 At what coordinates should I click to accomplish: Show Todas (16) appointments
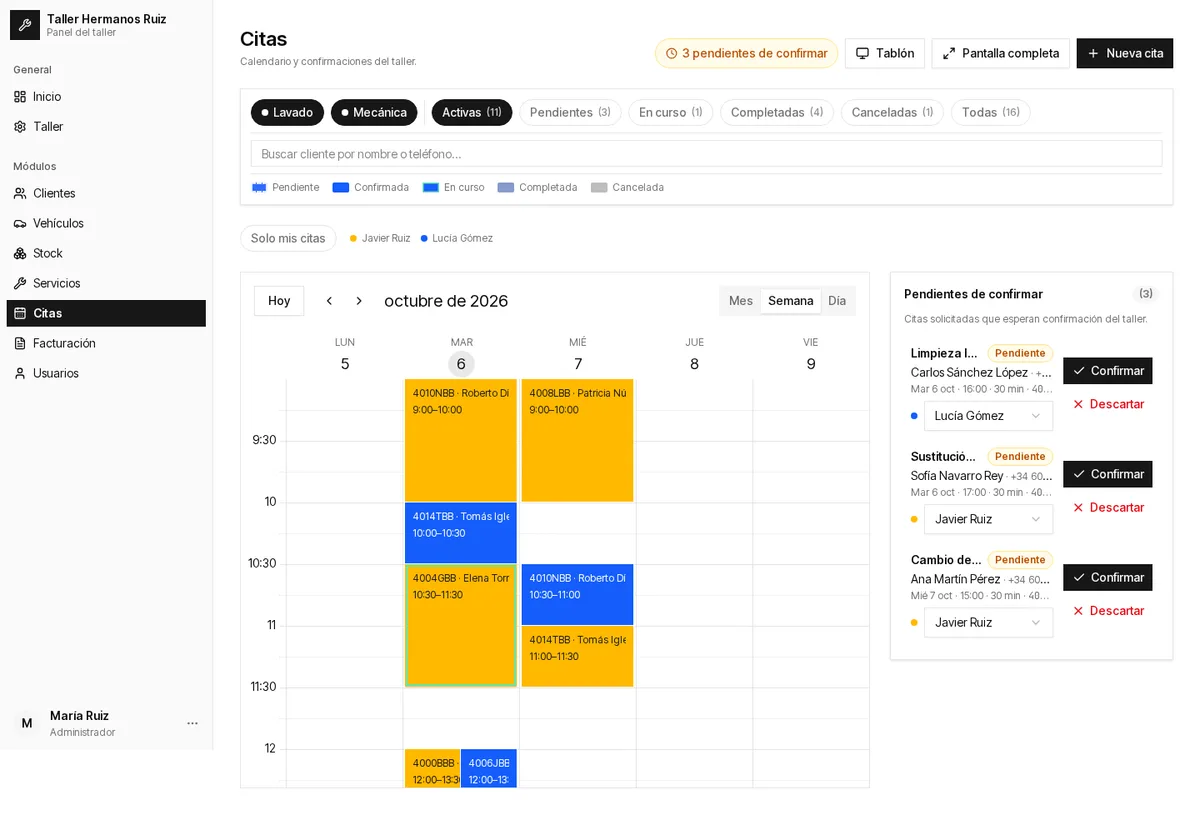(x=991, y=112)
